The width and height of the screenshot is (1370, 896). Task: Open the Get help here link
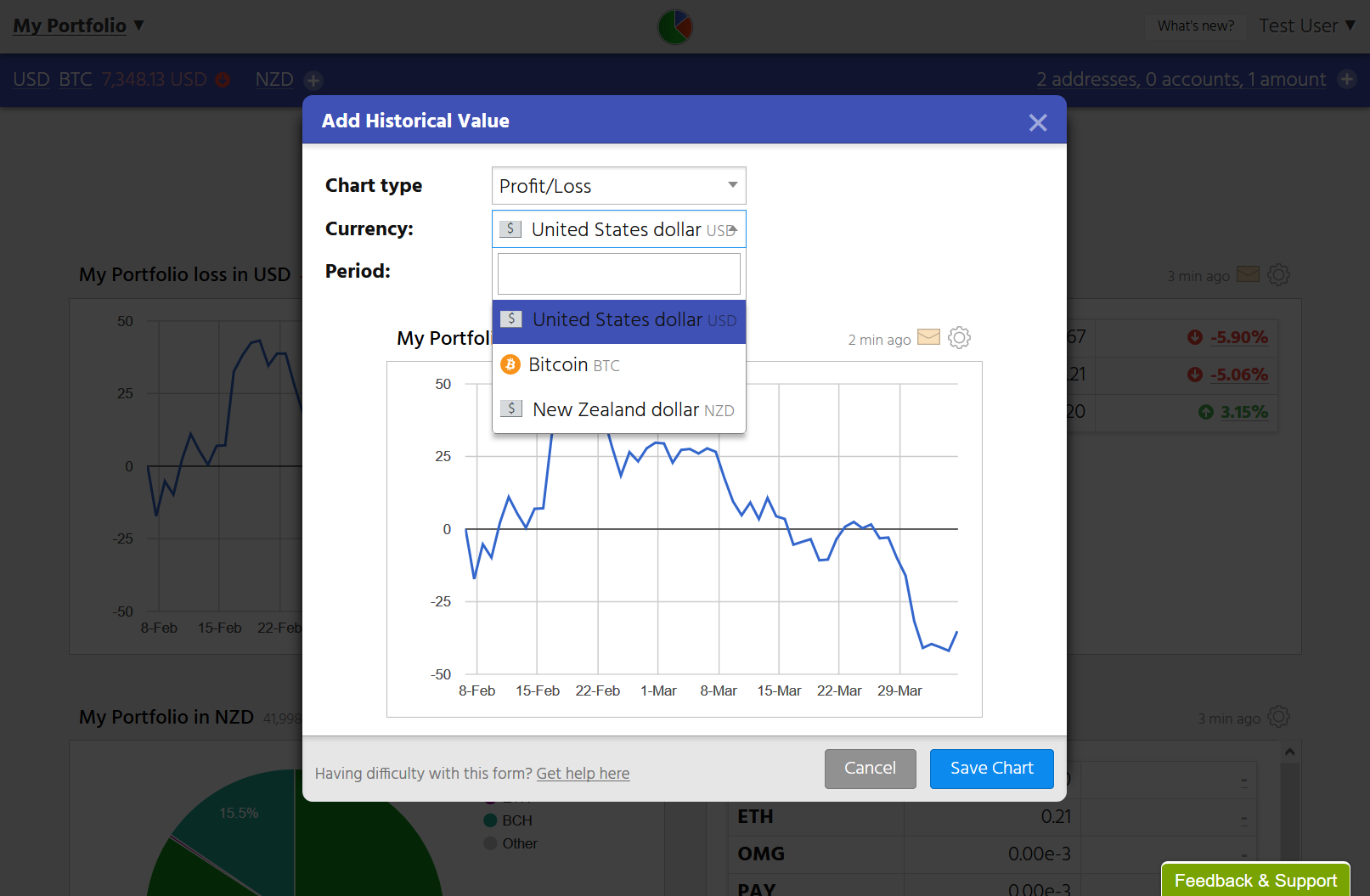pyautogui.click(x=583, y=774)
